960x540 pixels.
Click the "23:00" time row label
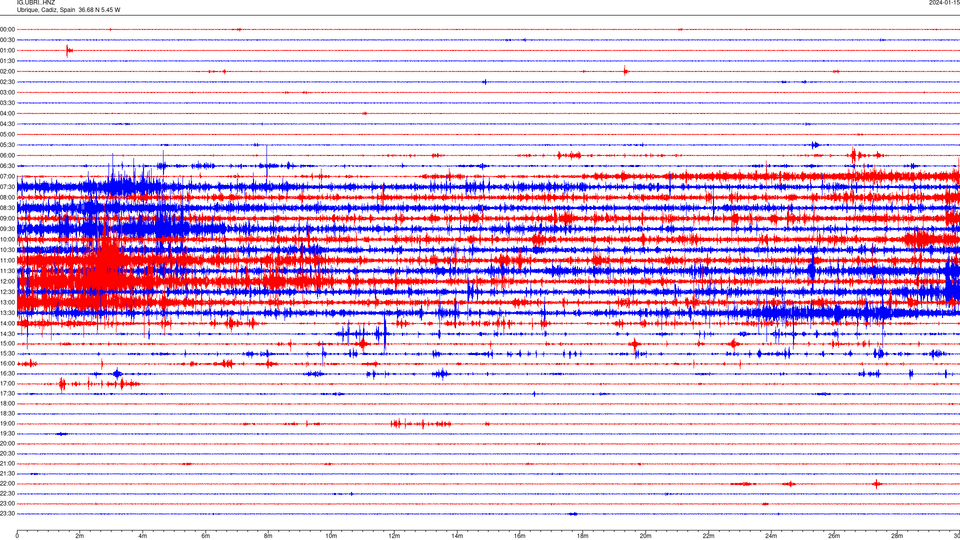coord(7,504)
